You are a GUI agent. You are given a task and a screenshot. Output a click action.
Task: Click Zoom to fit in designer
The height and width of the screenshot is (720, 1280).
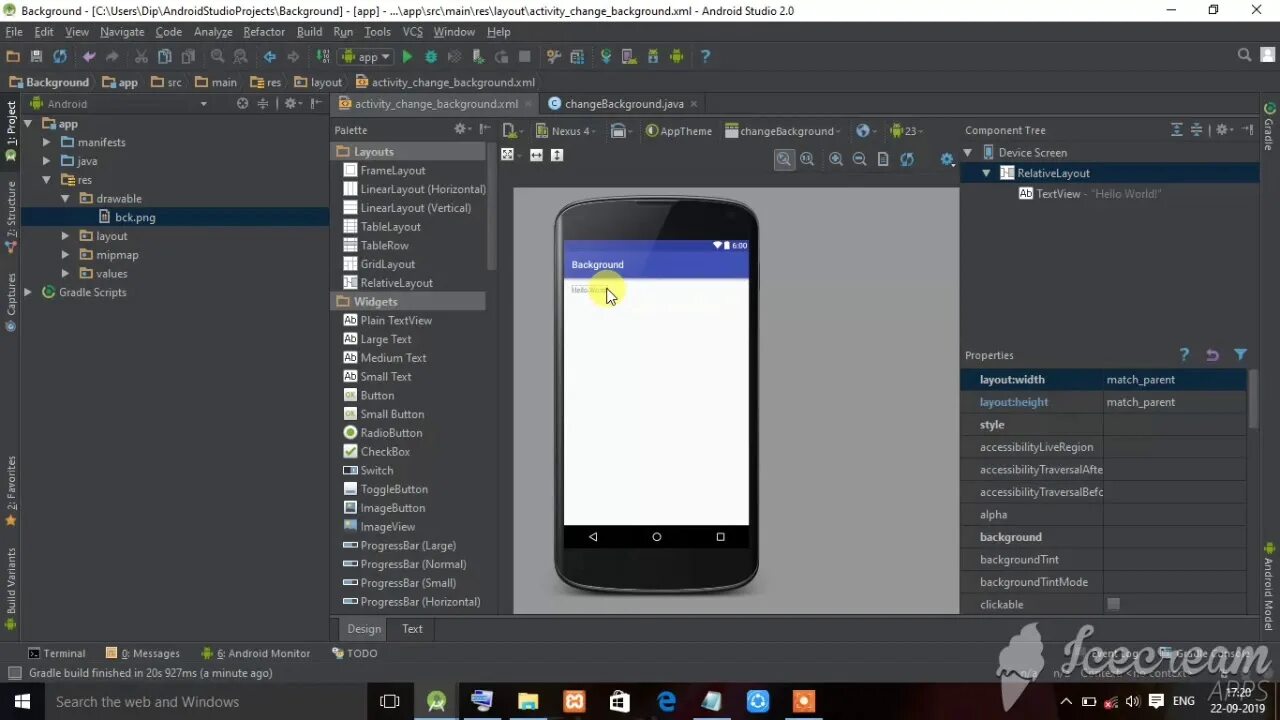tap(784, 159)
